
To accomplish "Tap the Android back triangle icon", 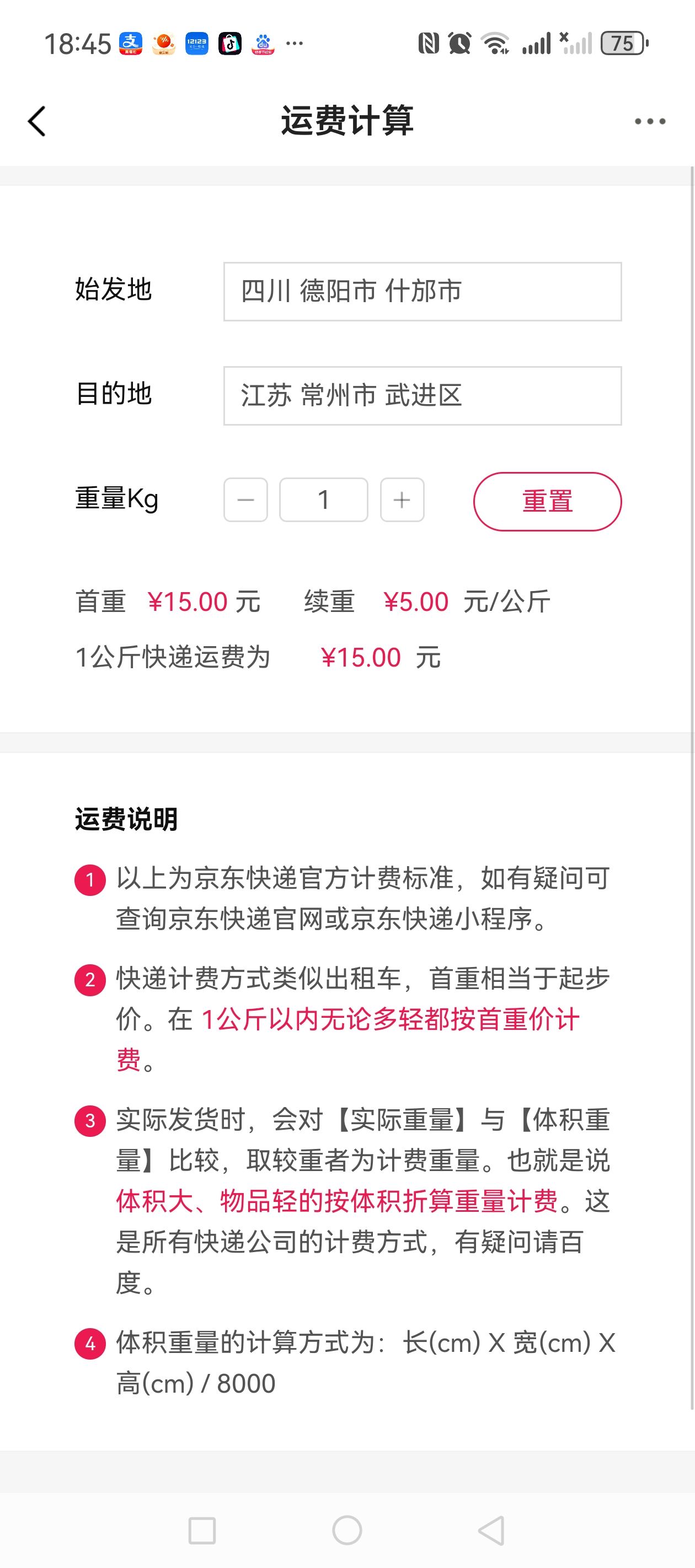I will 491,1531.
